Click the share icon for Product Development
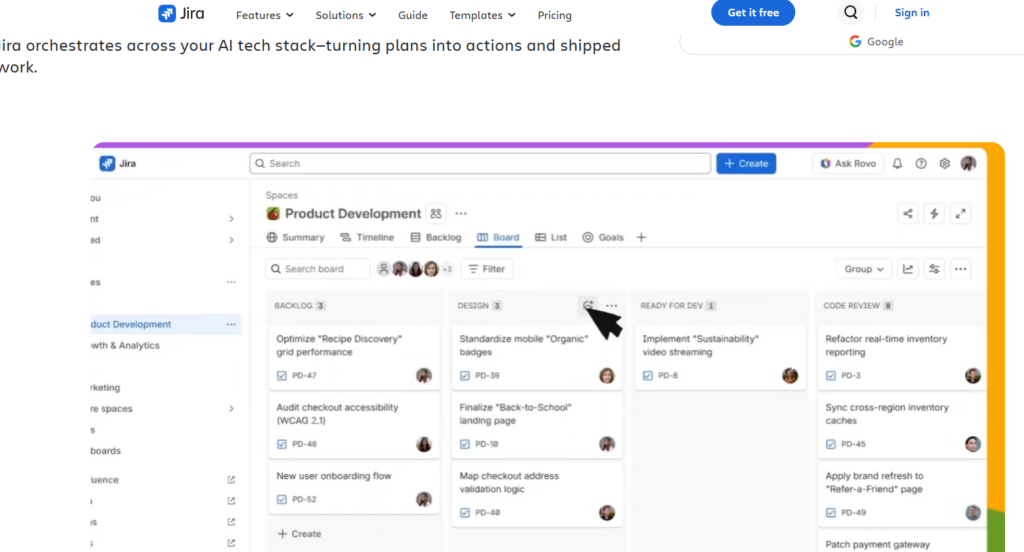Image resolution: width=1024 pixels, height=552 pixels. point(908,214)
